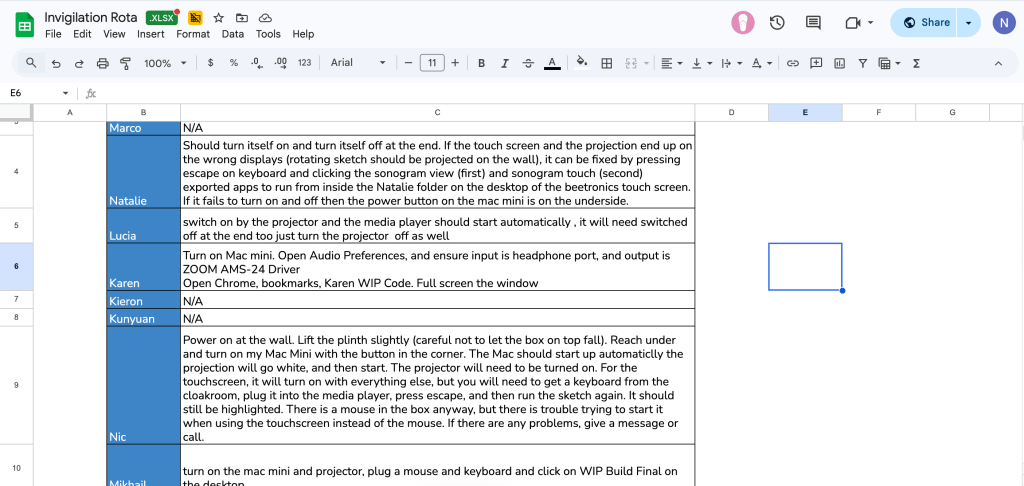Toggle bold formatting
1024x486 pixels.
[x=481, y=63]
